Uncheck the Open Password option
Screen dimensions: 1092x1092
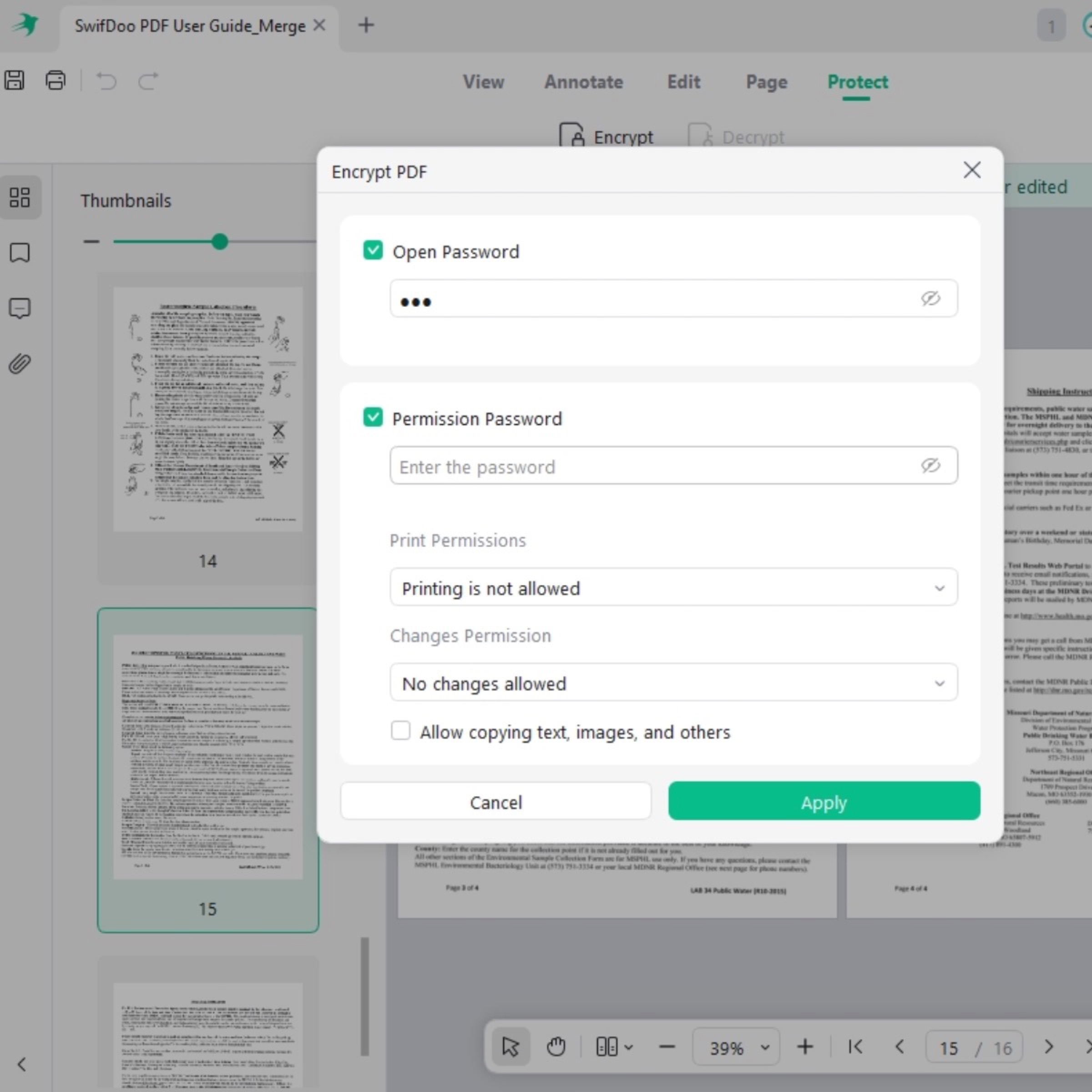pos(373,249)
